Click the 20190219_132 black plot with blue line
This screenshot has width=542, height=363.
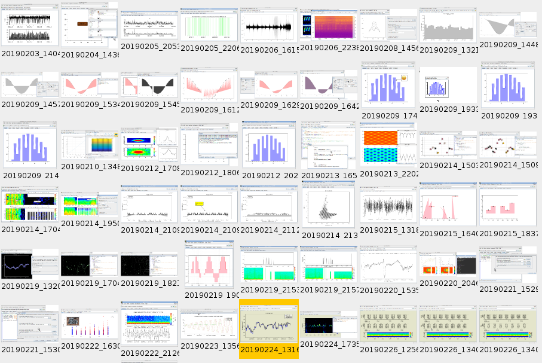[x=30, y=265]
